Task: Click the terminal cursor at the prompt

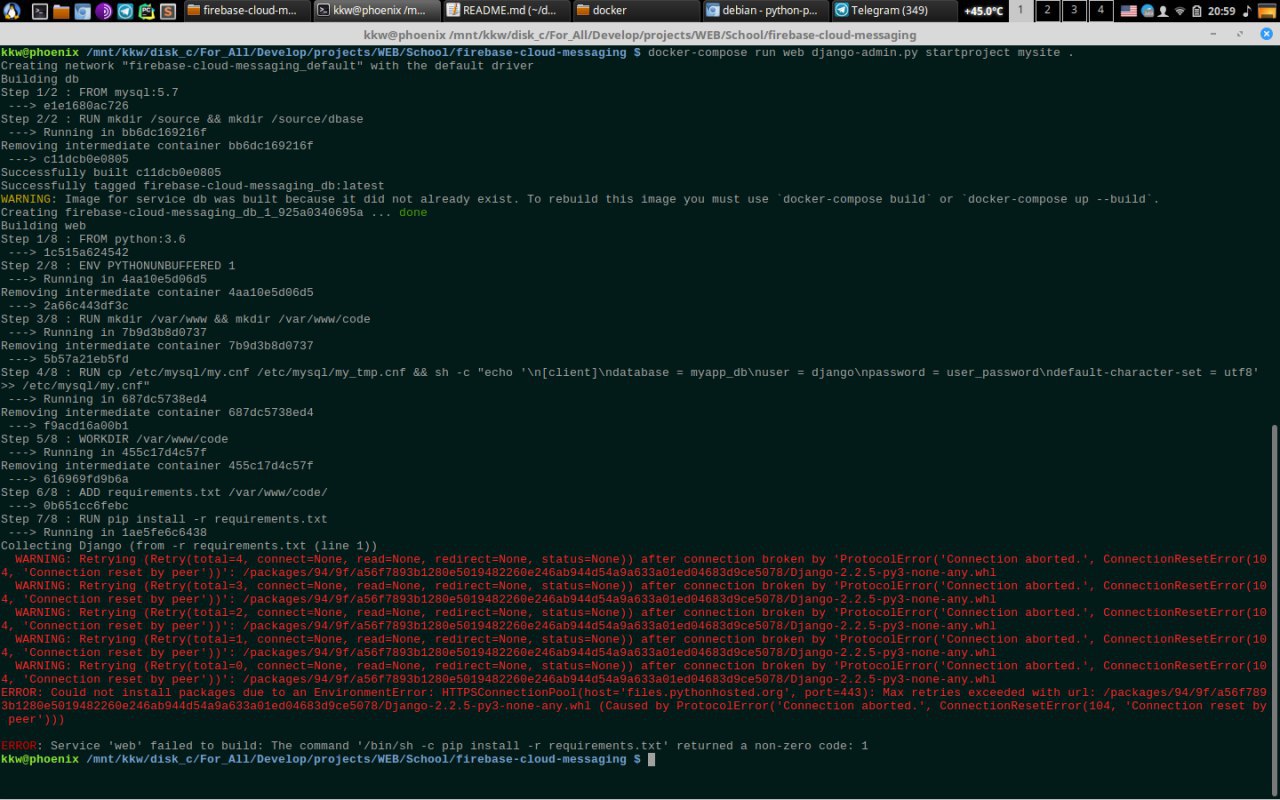Action: click(x=651, y=759)
